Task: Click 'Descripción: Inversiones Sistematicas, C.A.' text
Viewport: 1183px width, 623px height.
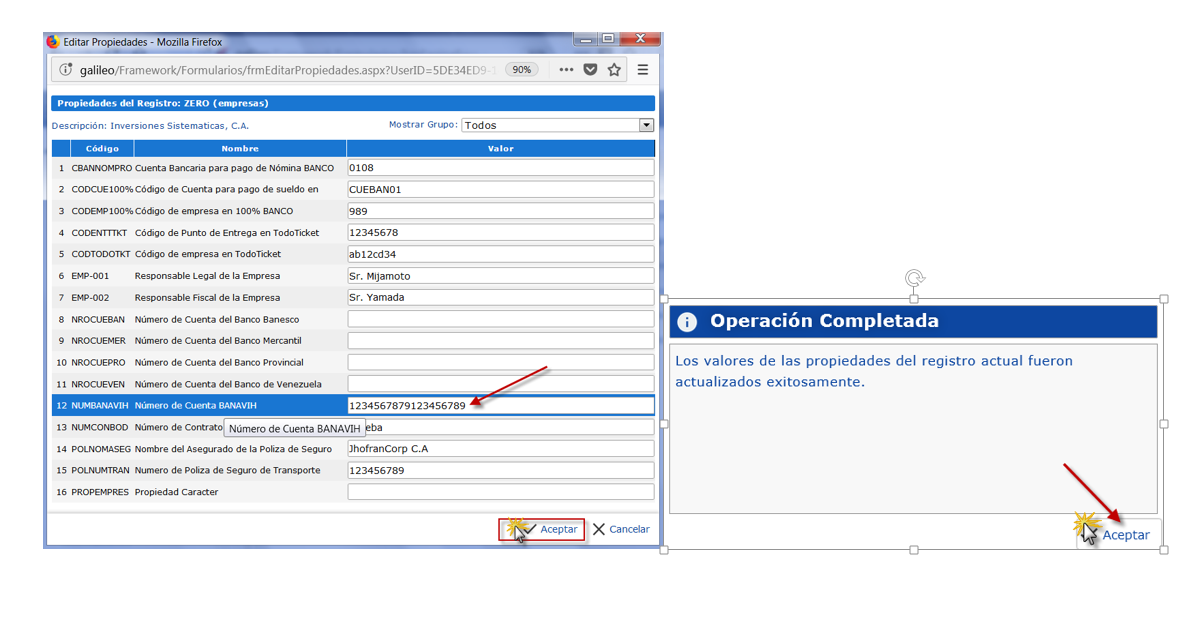Action: coord(150,126)
